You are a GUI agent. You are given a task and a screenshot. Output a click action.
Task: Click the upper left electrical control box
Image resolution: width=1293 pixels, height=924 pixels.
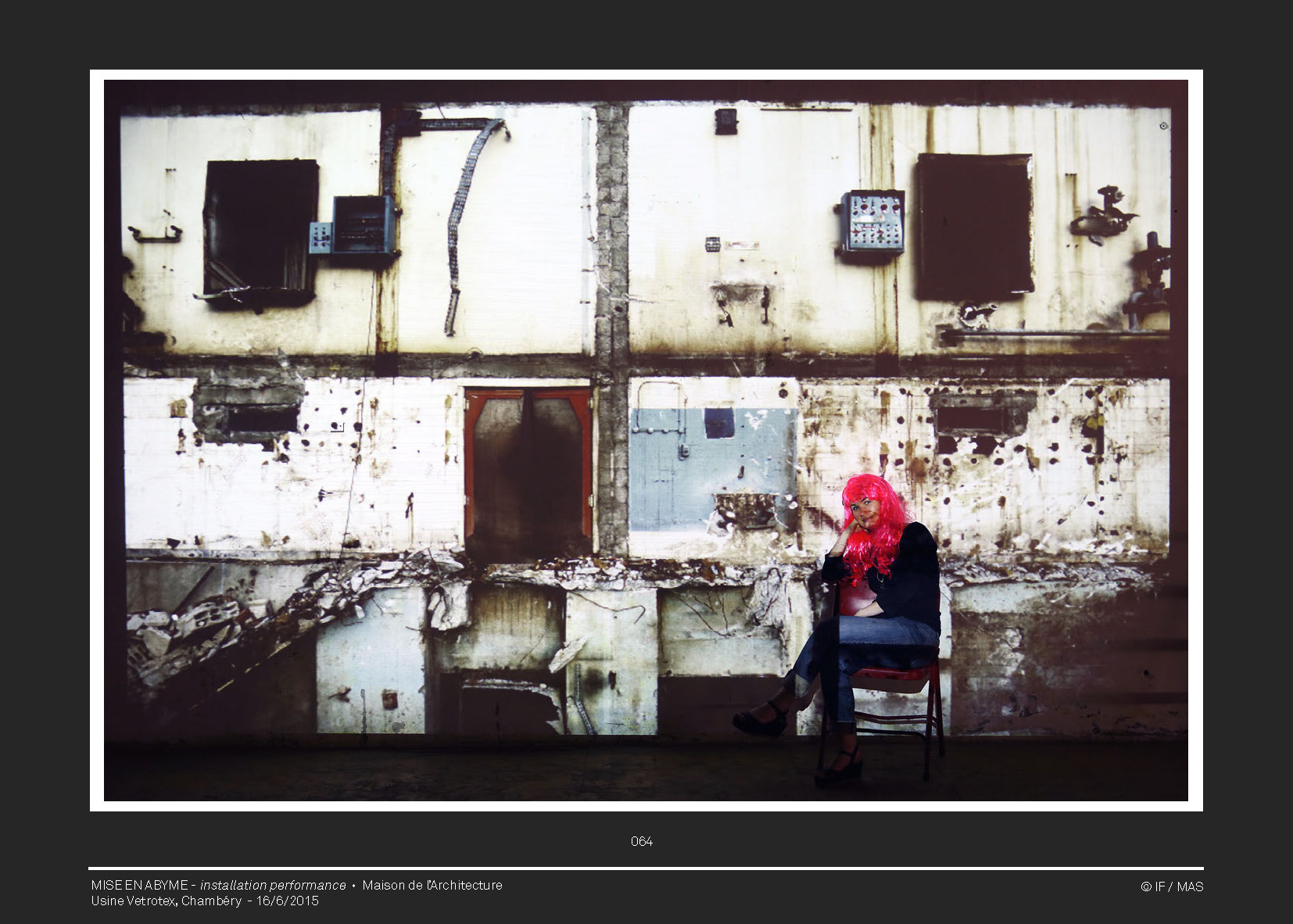[x=363, y=224]
